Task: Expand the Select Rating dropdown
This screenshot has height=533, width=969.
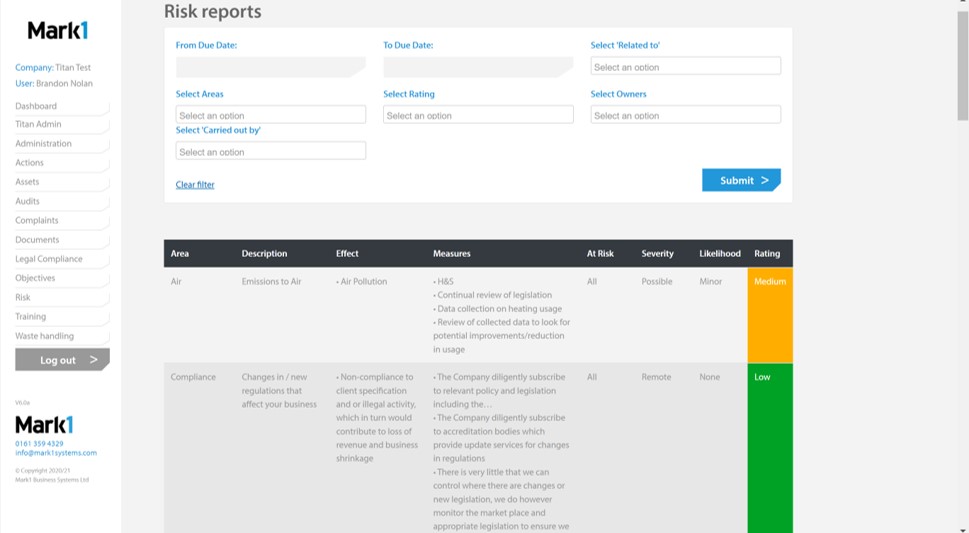Action: pyautogui.click(x=478, y=115)
